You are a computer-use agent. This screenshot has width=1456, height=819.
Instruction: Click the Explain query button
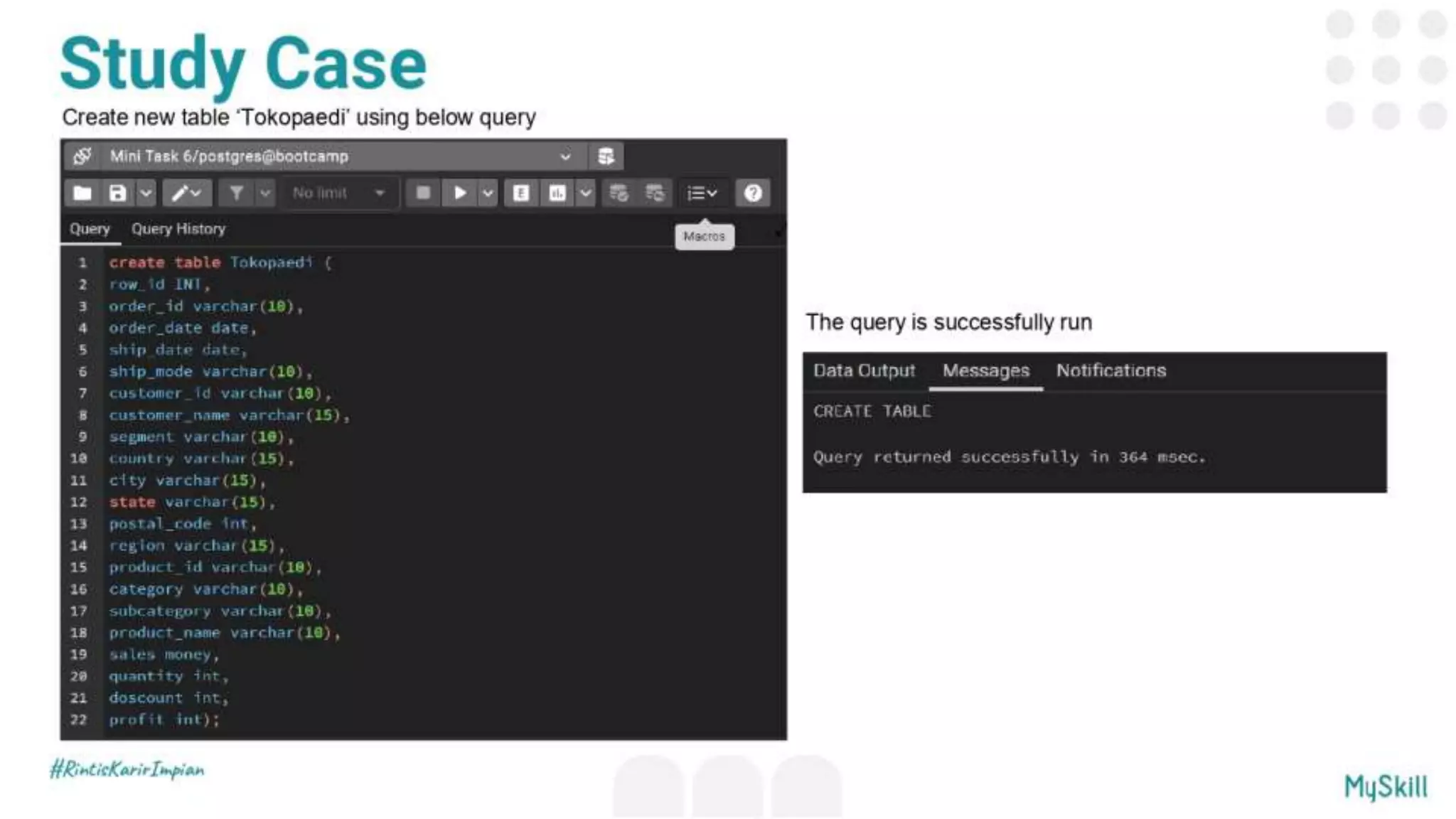(520, 193)
